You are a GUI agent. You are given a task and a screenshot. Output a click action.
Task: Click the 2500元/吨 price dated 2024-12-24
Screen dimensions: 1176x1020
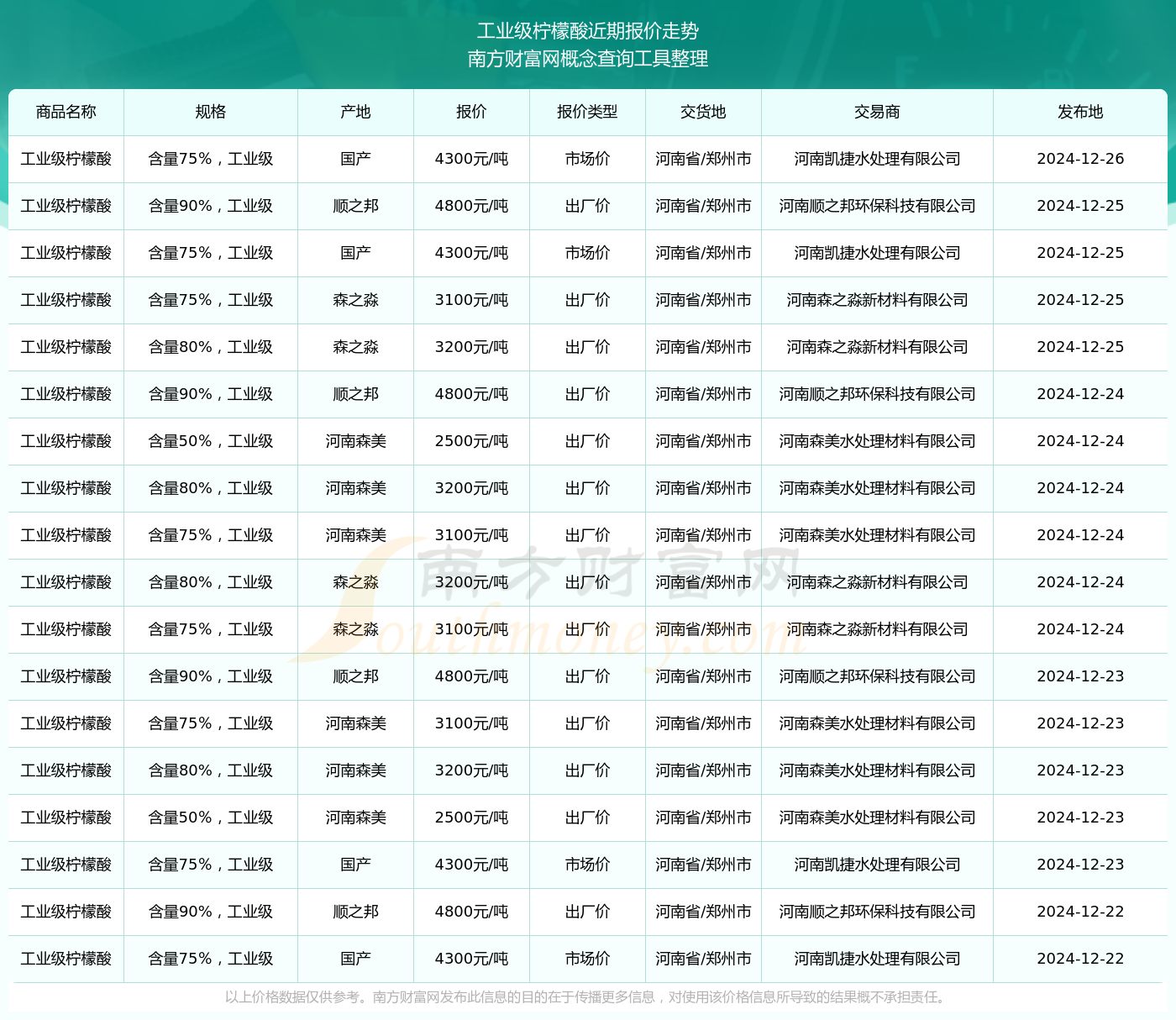tap(471, 441)
